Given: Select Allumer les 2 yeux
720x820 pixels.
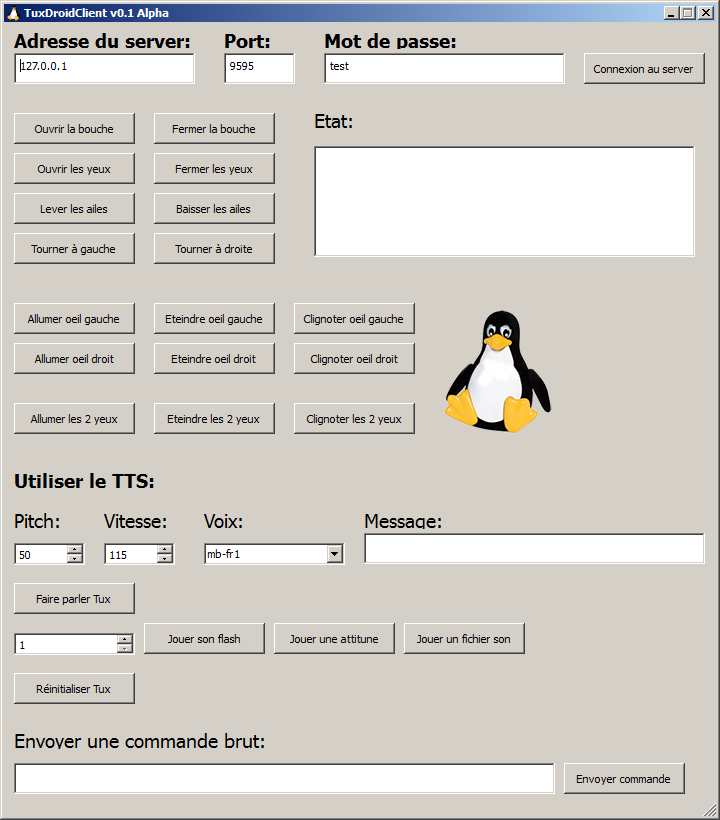Looking at the screenshot, I should 74,419.
